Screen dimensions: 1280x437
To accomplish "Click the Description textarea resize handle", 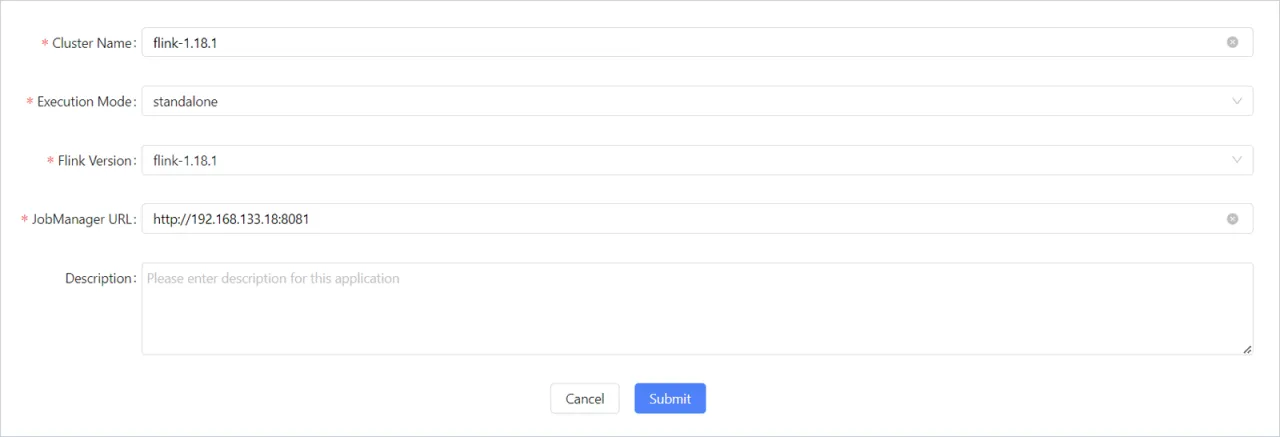I will tap(1247, 349).
